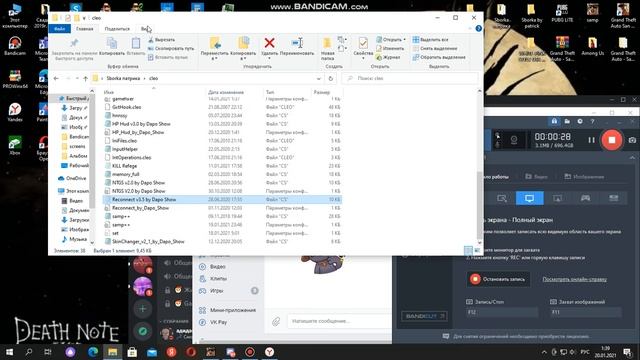Collapse Bandicam panel chevron
Viewport: 640px width, 360px height.
pyautogui.click(x=632, y=158)
